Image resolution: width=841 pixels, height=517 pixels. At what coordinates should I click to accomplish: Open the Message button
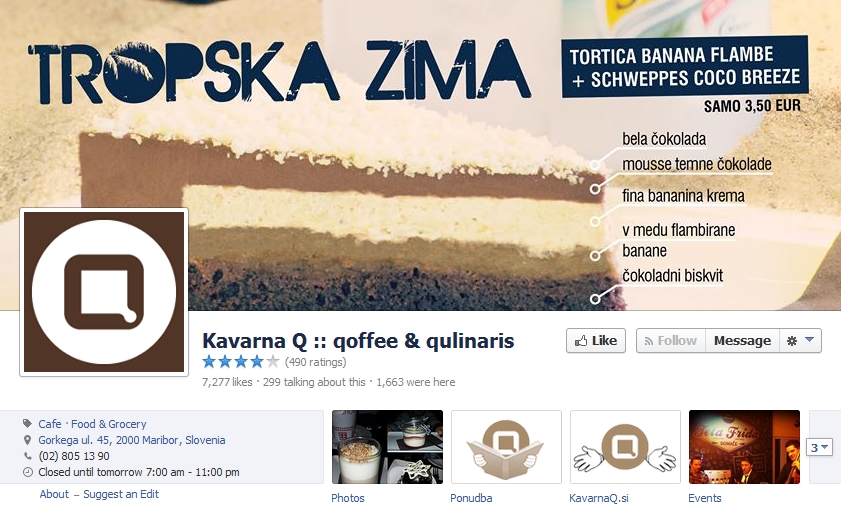742,341
